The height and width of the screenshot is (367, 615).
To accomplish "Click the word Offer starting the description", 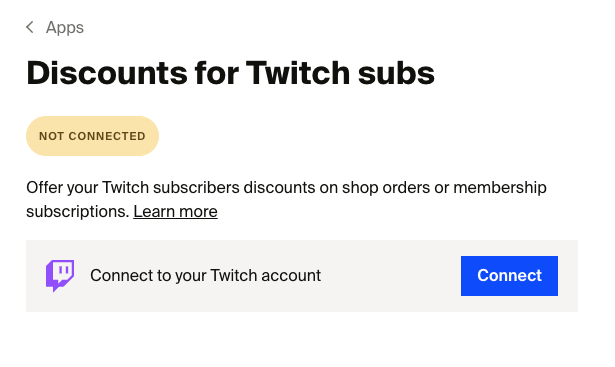I will pos(44,188).
